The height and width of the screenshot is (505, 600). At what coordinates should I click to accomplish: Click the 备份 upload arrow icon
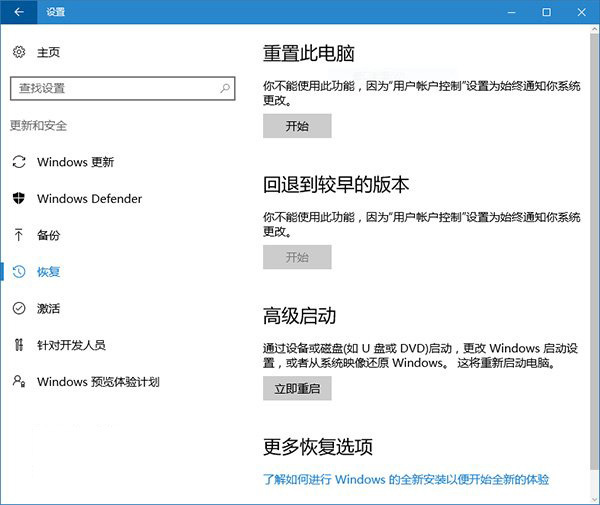18,235
